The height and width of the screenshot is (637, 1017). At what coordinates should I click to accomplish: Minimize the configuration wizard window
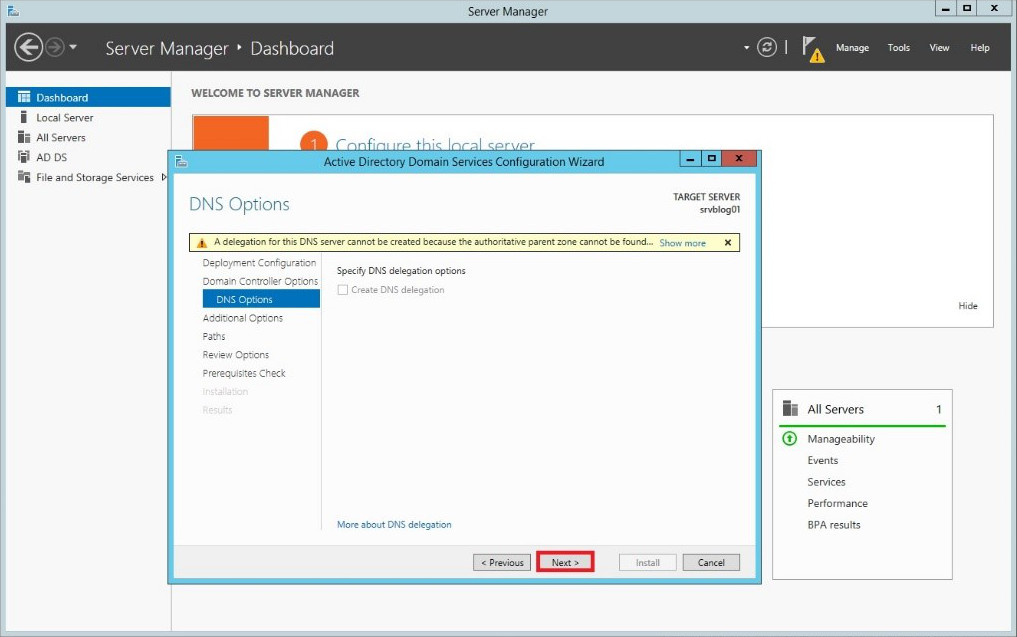pos(690,158)
